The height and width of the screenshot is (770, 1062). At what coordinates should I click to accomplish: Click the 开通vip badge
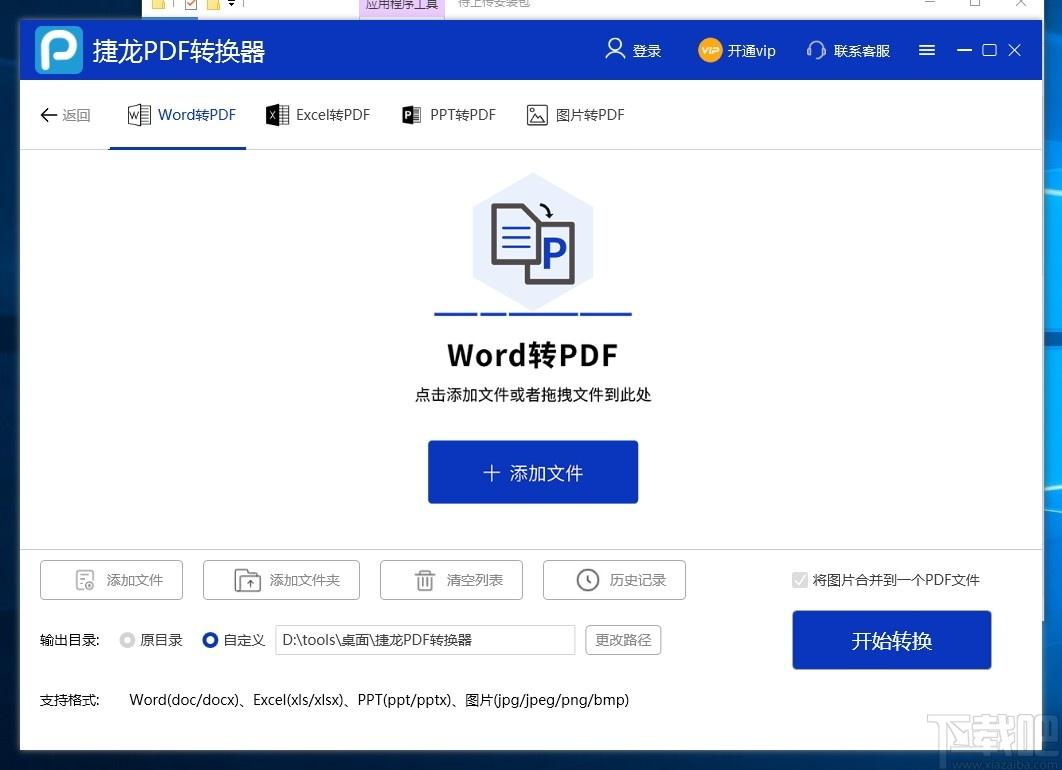[737, 50]
